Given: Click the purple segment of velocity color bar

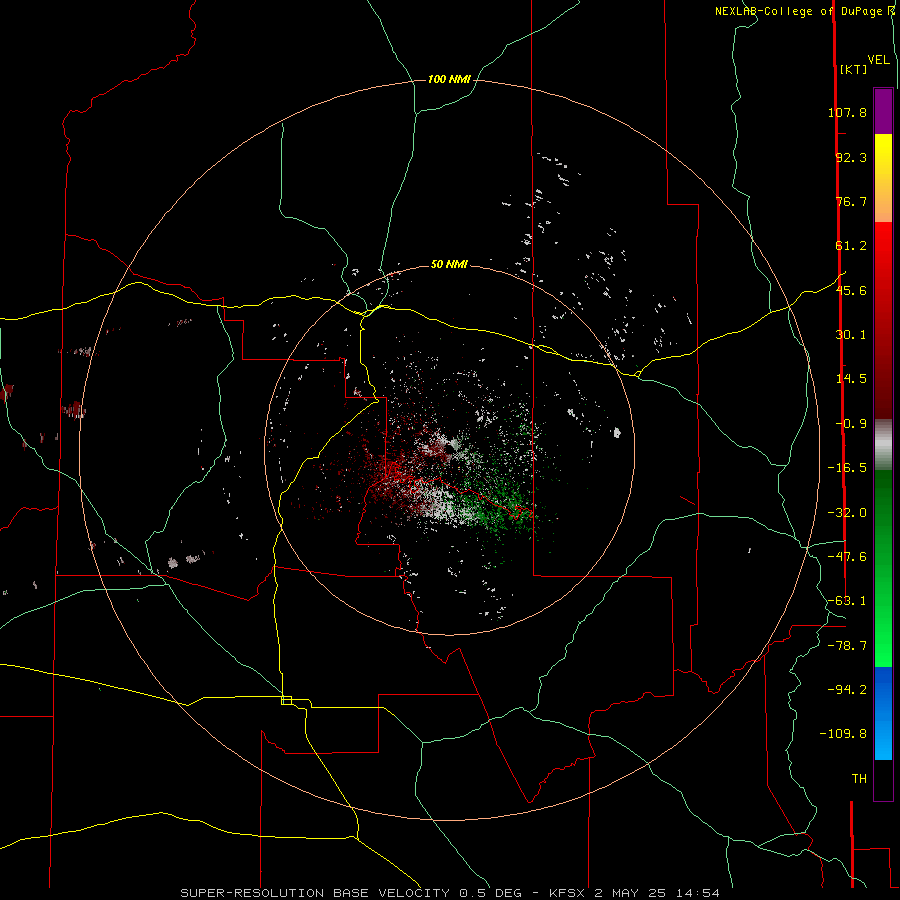Looking at the screenshot, I should 883,111.
